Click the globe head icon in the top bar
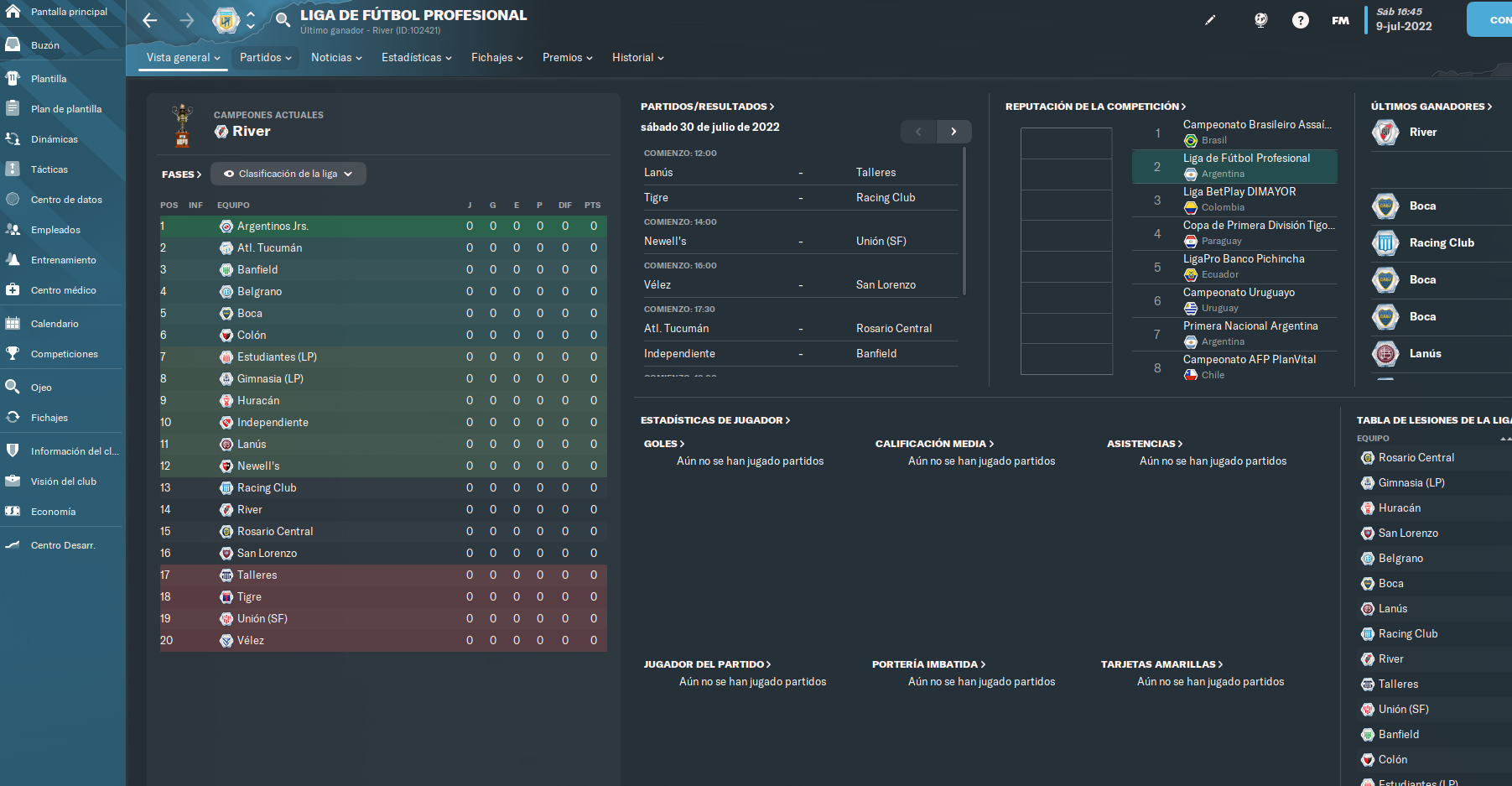 (1260, 20)
